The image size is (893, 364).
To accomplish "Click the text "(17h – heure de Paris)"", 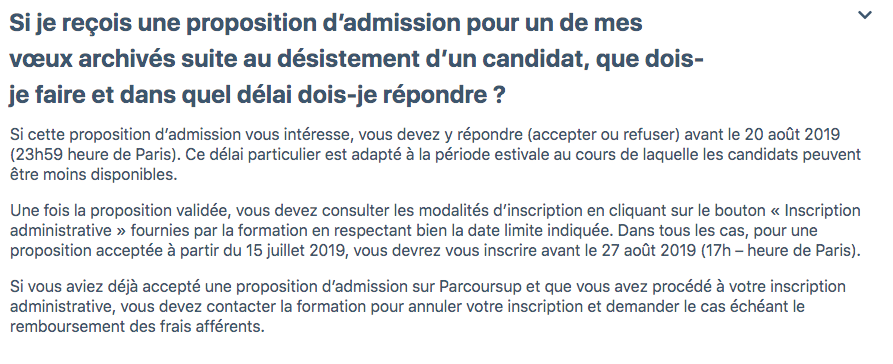I will pos(779,251).
